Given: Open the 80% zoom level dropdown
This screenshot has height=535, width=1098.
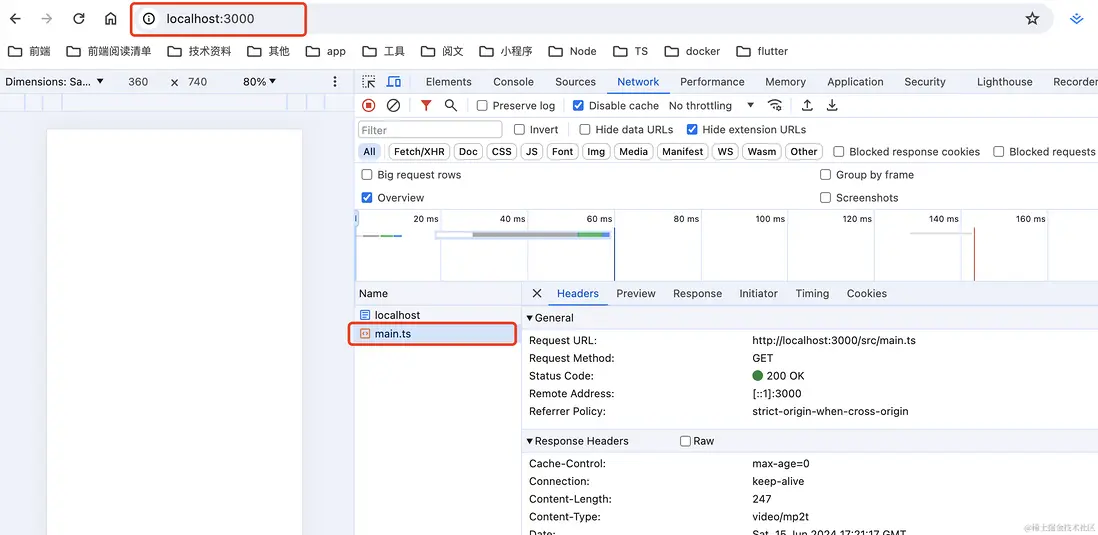Looking at the screenshot, I should (259, 82).
